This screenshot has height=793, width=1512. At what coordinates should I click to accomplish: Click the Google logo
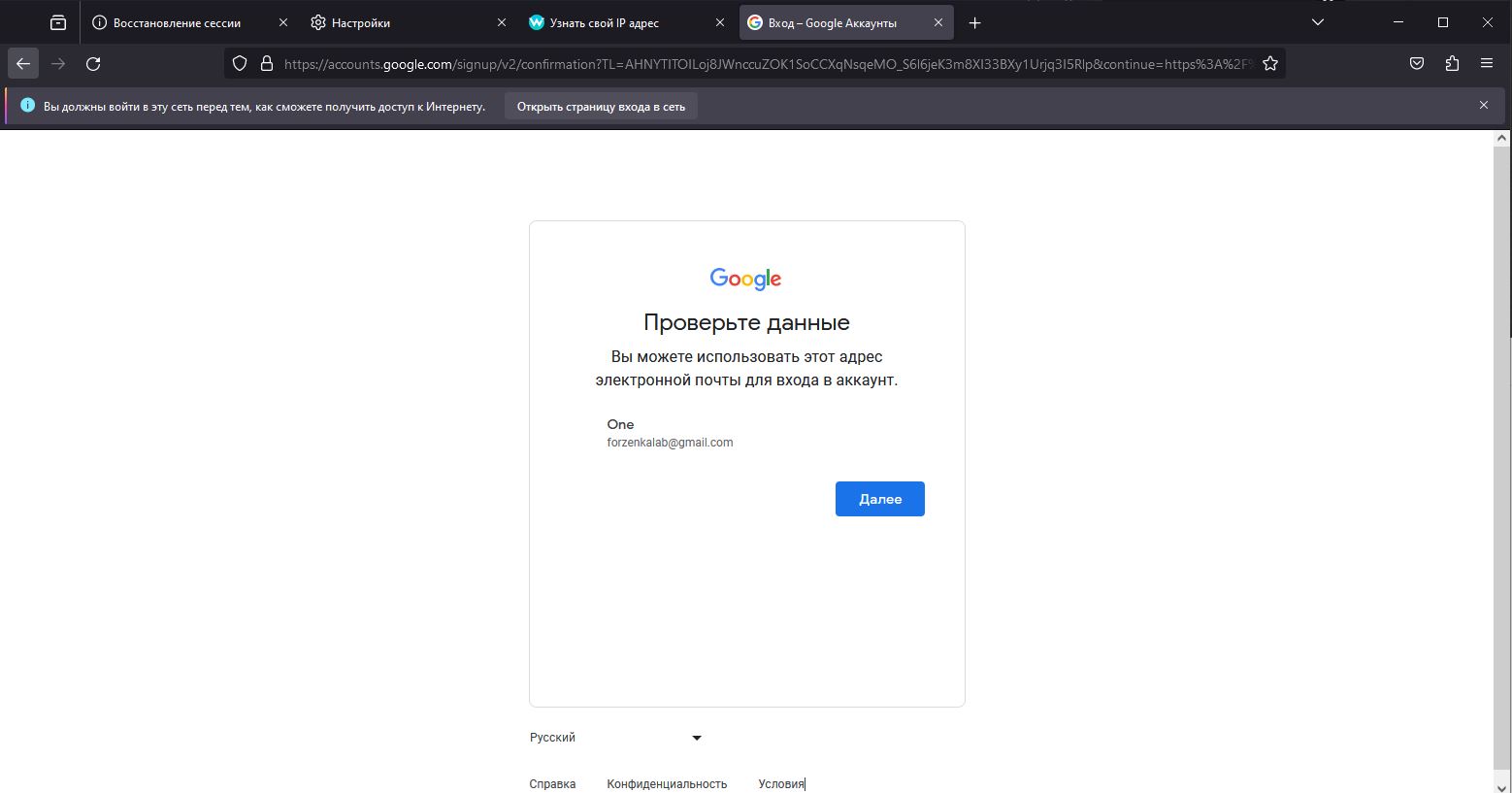click(x=745, y=279)
